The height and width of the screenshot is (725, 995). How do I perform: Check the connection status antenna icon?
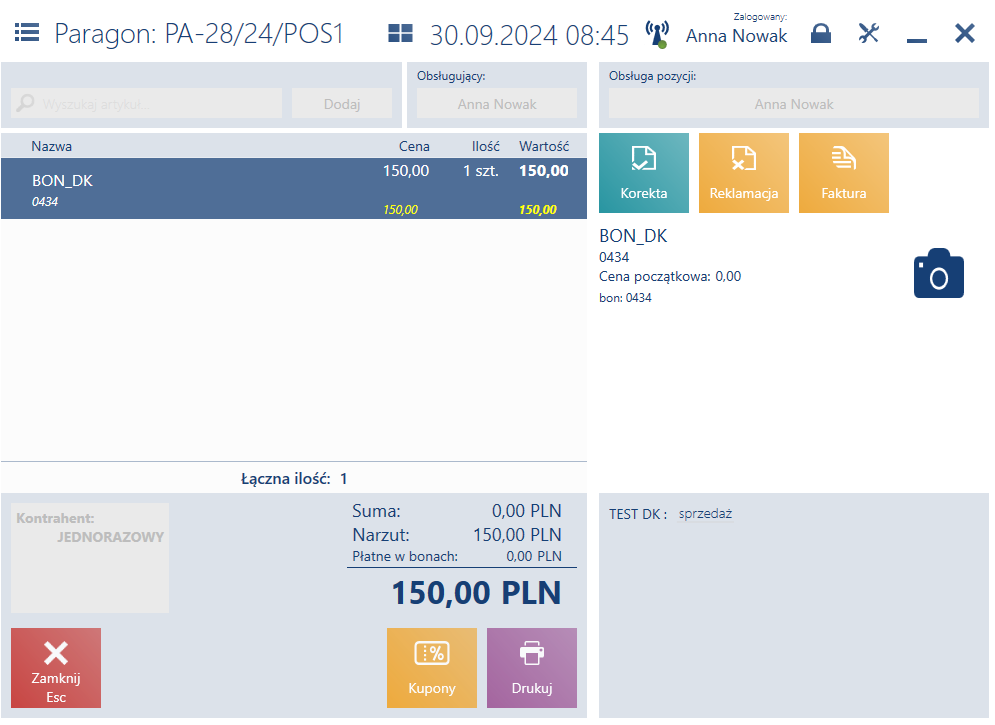pos(657,34)
